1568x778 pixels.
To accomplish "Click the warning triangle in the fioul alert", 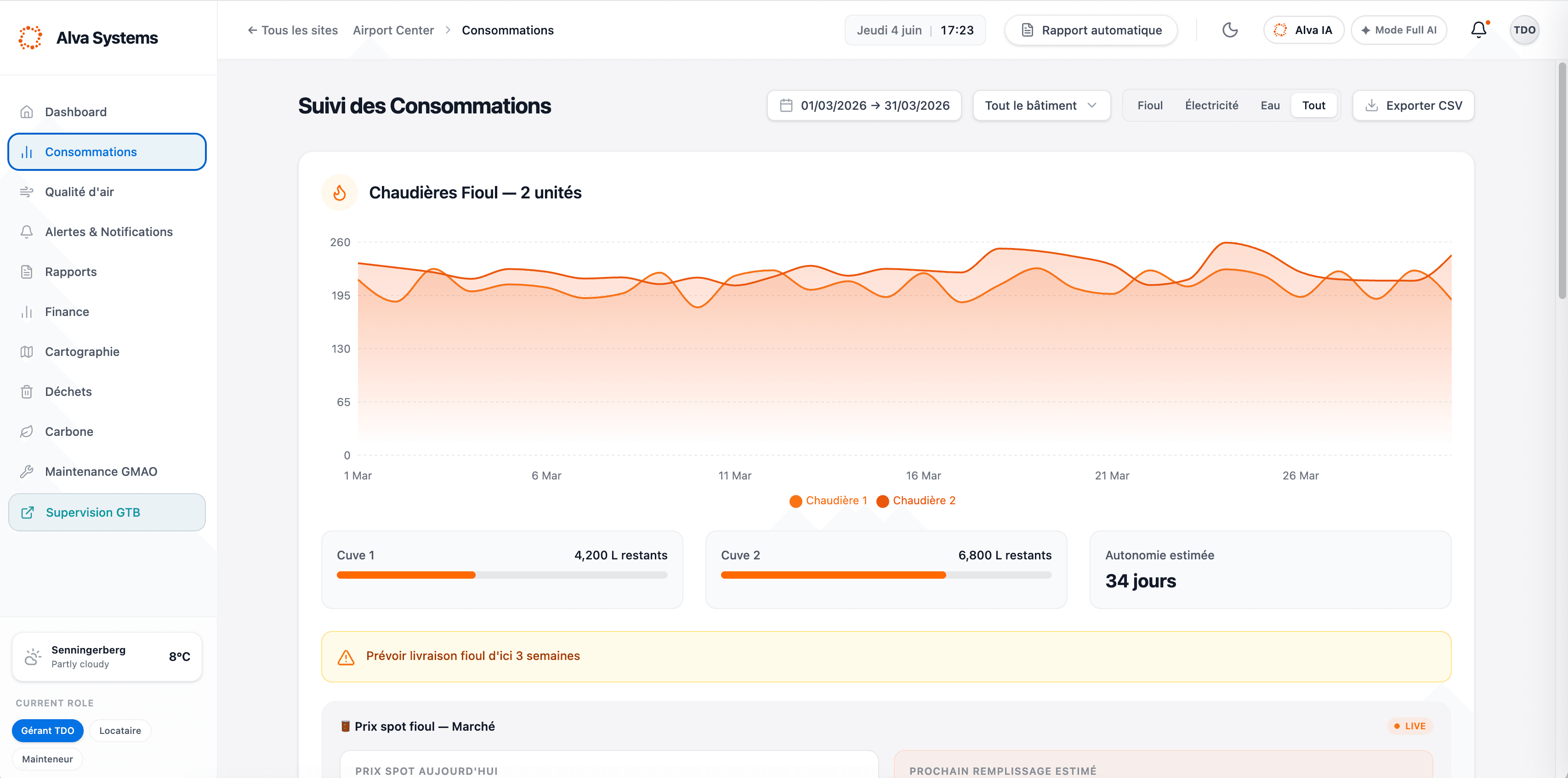I will pos(346,657).
